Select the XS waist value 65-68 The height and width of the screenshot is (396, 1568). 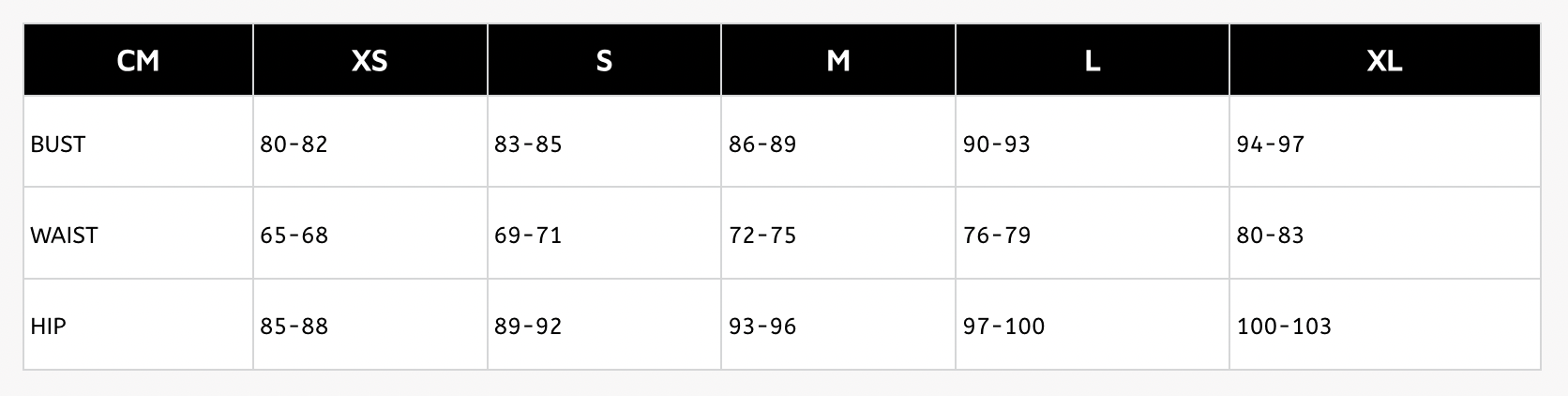point(294,236)
